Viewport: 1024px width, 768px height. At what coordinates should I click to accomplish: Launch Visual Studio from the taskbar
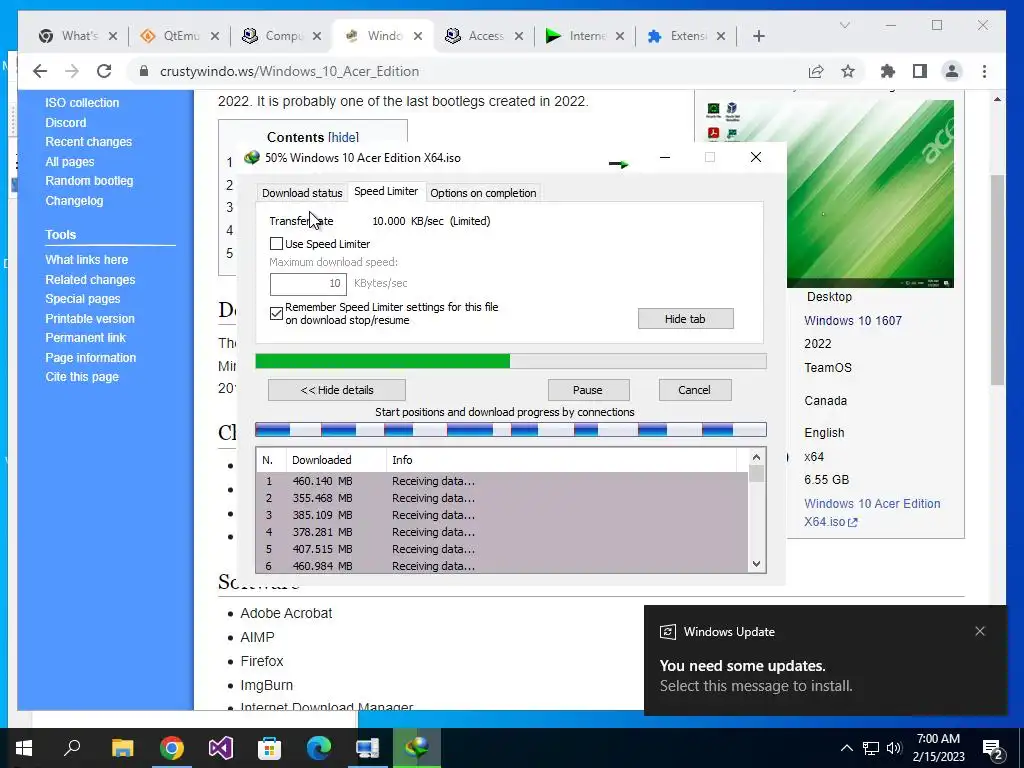(x=221, y=748)
